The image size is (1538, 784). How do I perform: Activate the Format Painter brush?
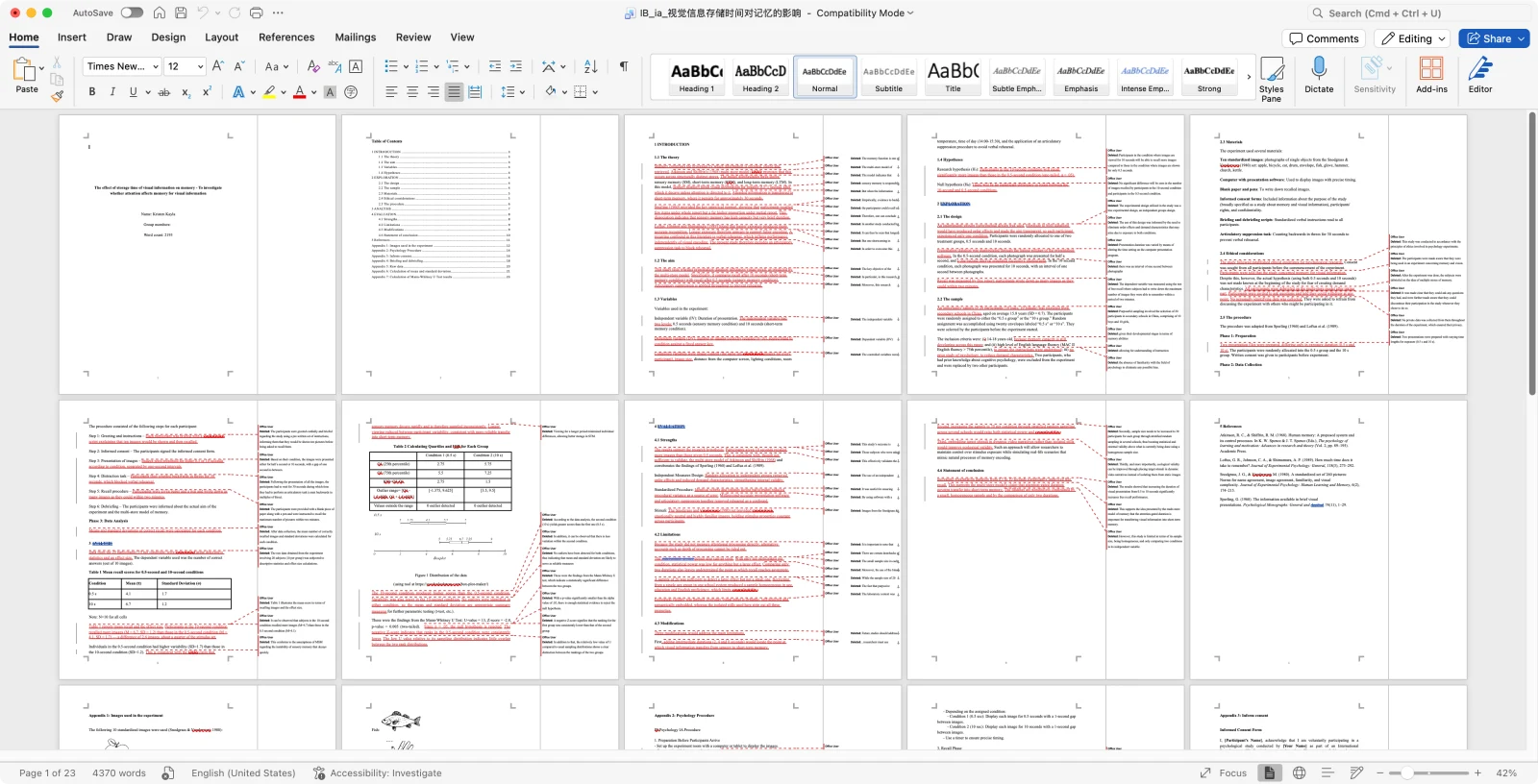[x=57, y=94]
